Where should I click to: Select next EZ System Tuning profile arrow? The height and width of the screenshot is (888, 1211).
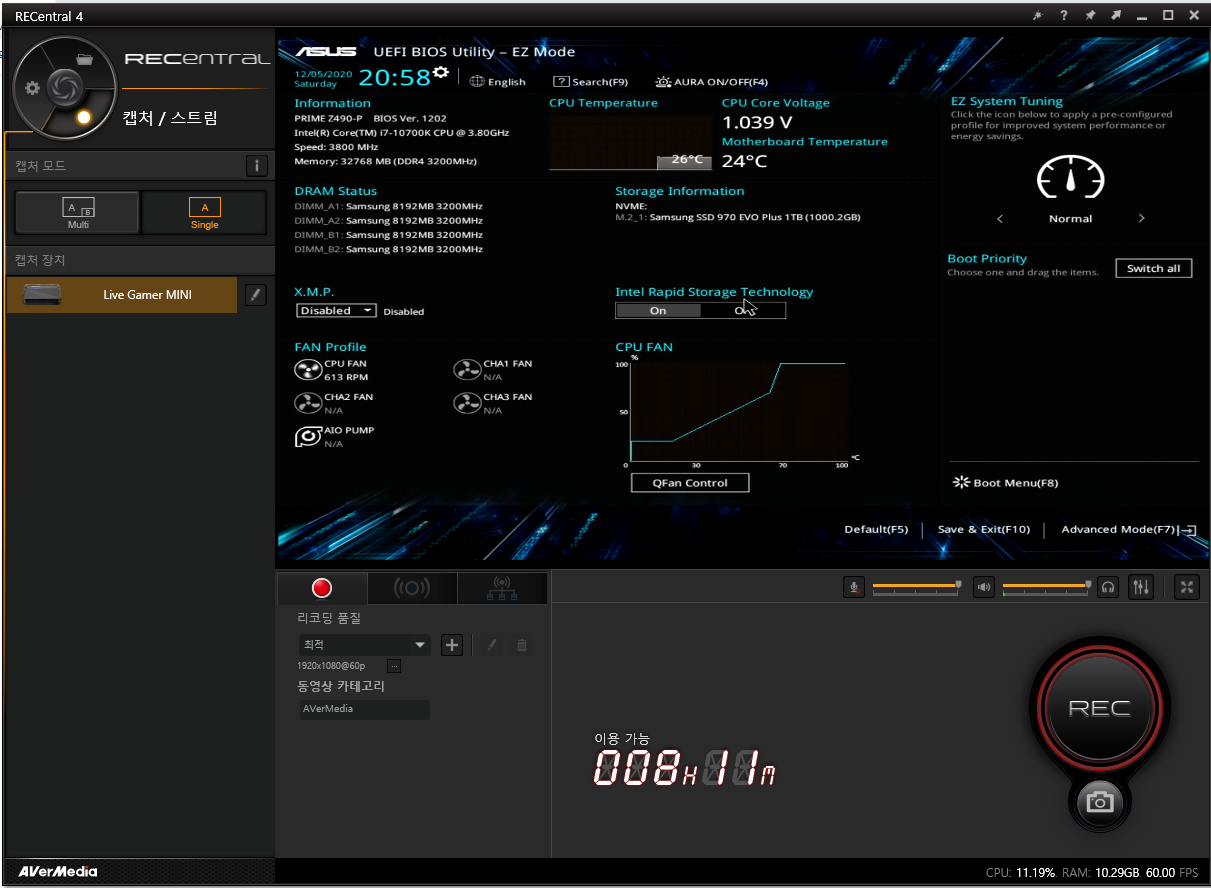[1142, 219]
